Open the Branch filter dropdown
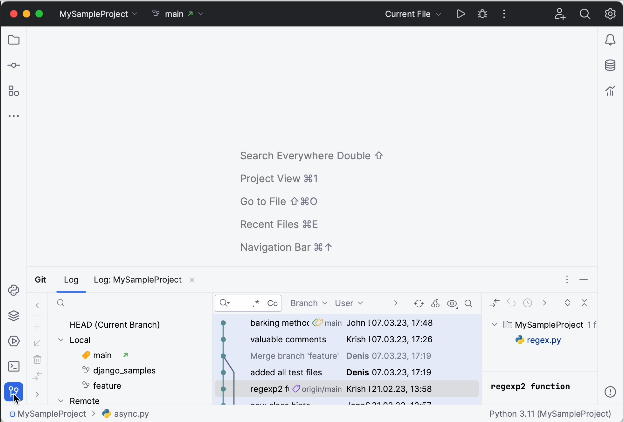Screen dimensions: 624x422 [308, 303]
